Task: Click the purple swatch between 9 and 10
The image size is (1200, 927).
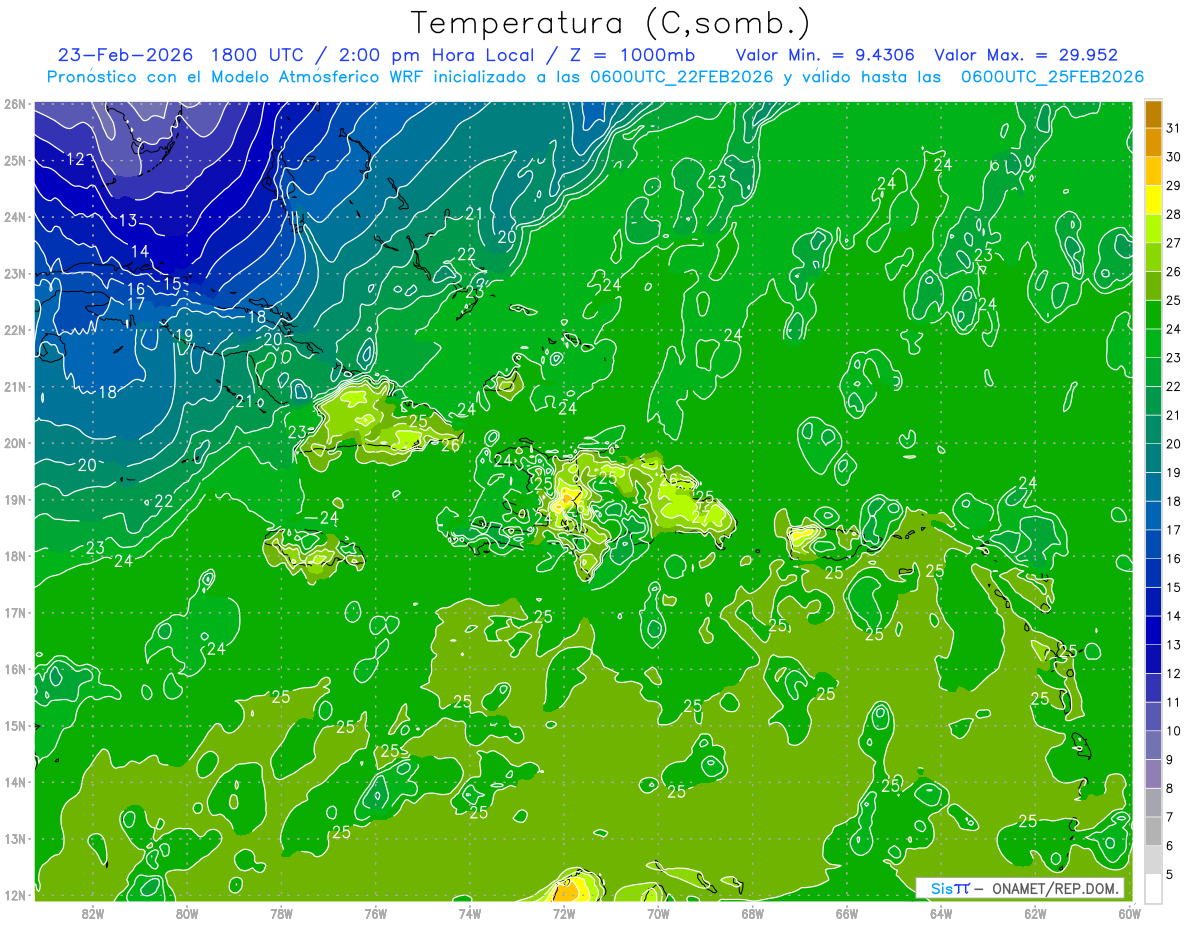Action: pyautogui.click(x=1153, y=745)
